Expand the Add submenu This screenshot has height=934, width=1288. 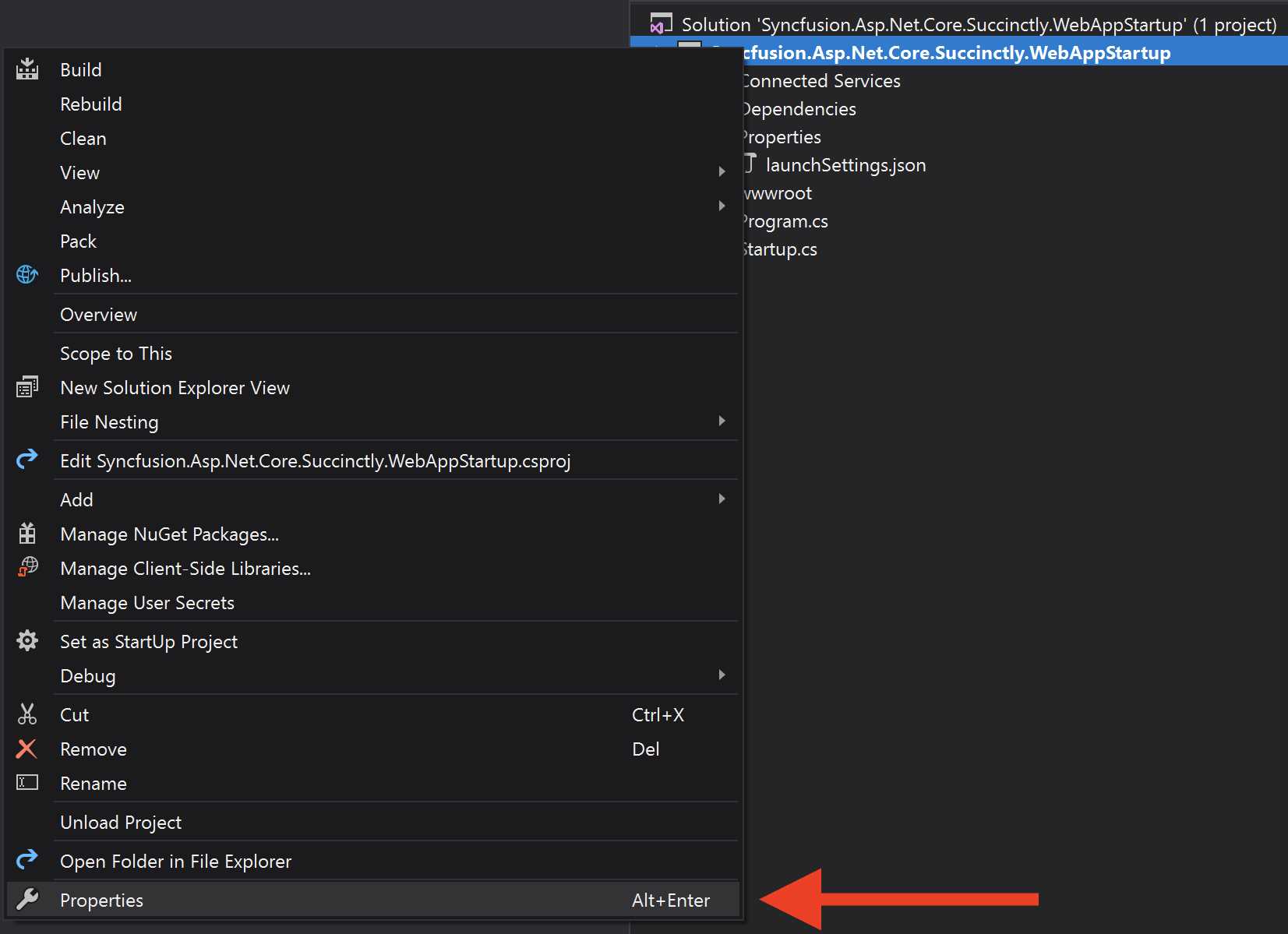coord(723,499)
